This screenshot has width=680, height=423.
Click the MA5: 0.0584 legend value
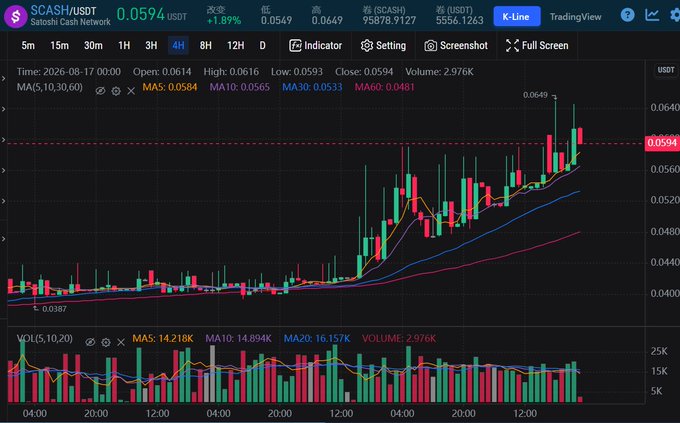(x=170, y=87)
